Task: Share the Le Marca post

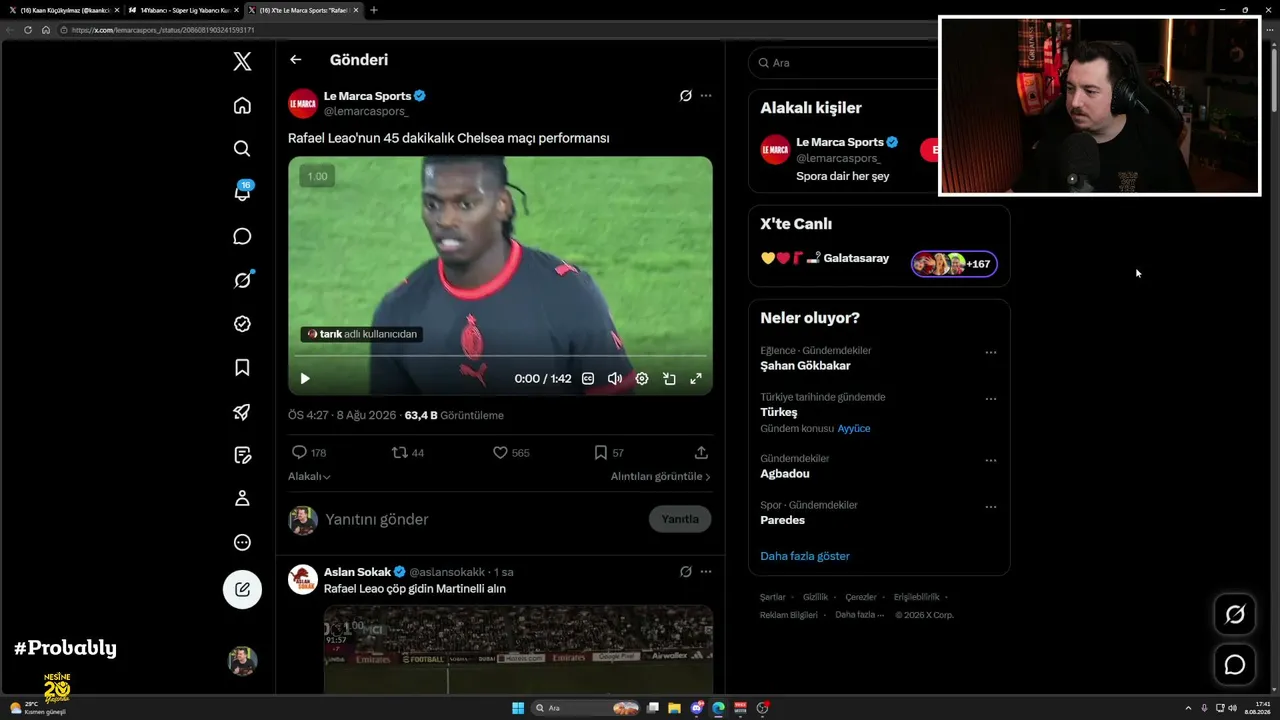Action: pyautogui.click(x=701, y=453)
